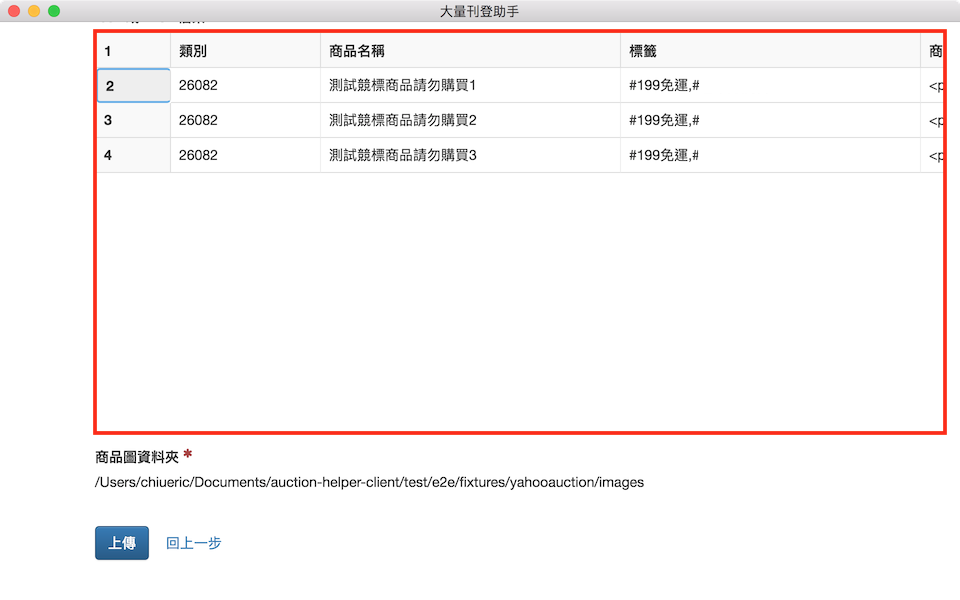Minimize the window with the yellow button
Screen dimensions: 960x600
[34, 11]
